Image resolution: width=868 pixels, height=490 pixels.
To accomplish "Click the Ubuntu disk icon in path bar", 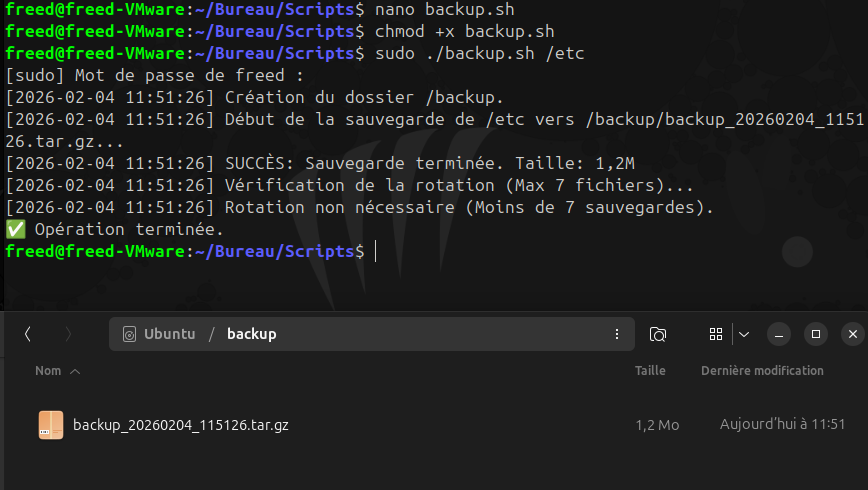I will pos(129,334).
